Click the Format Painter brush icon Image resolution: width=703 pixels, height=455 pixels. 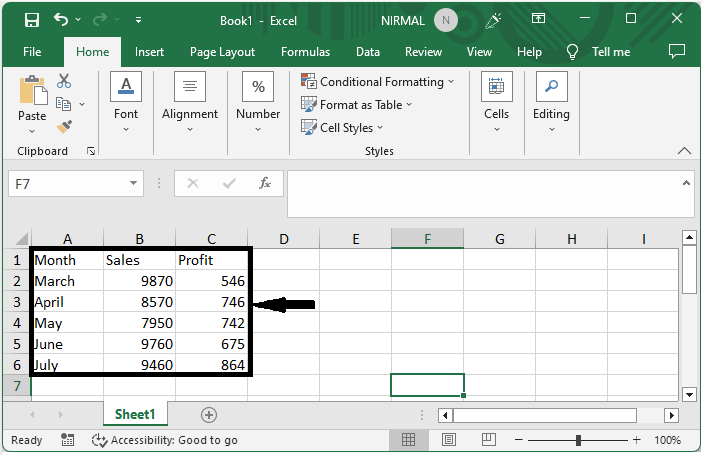tap(64, 127)
